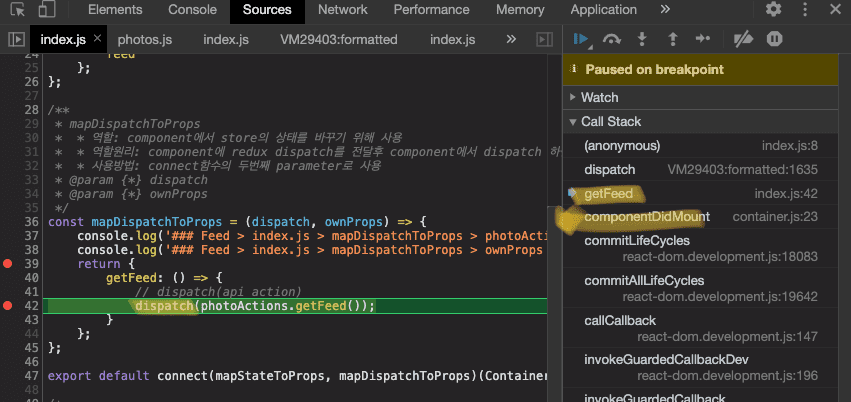The height and width of the screenshot is (402, 851).
Task: Close the active index.js file tab
Action: pyautogui.click(x=96, y=40)
